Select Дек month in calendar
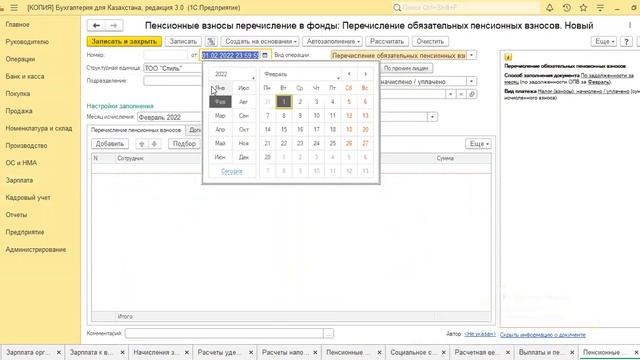This screenshot has width=640, height=360. click(x=244, y=157)
